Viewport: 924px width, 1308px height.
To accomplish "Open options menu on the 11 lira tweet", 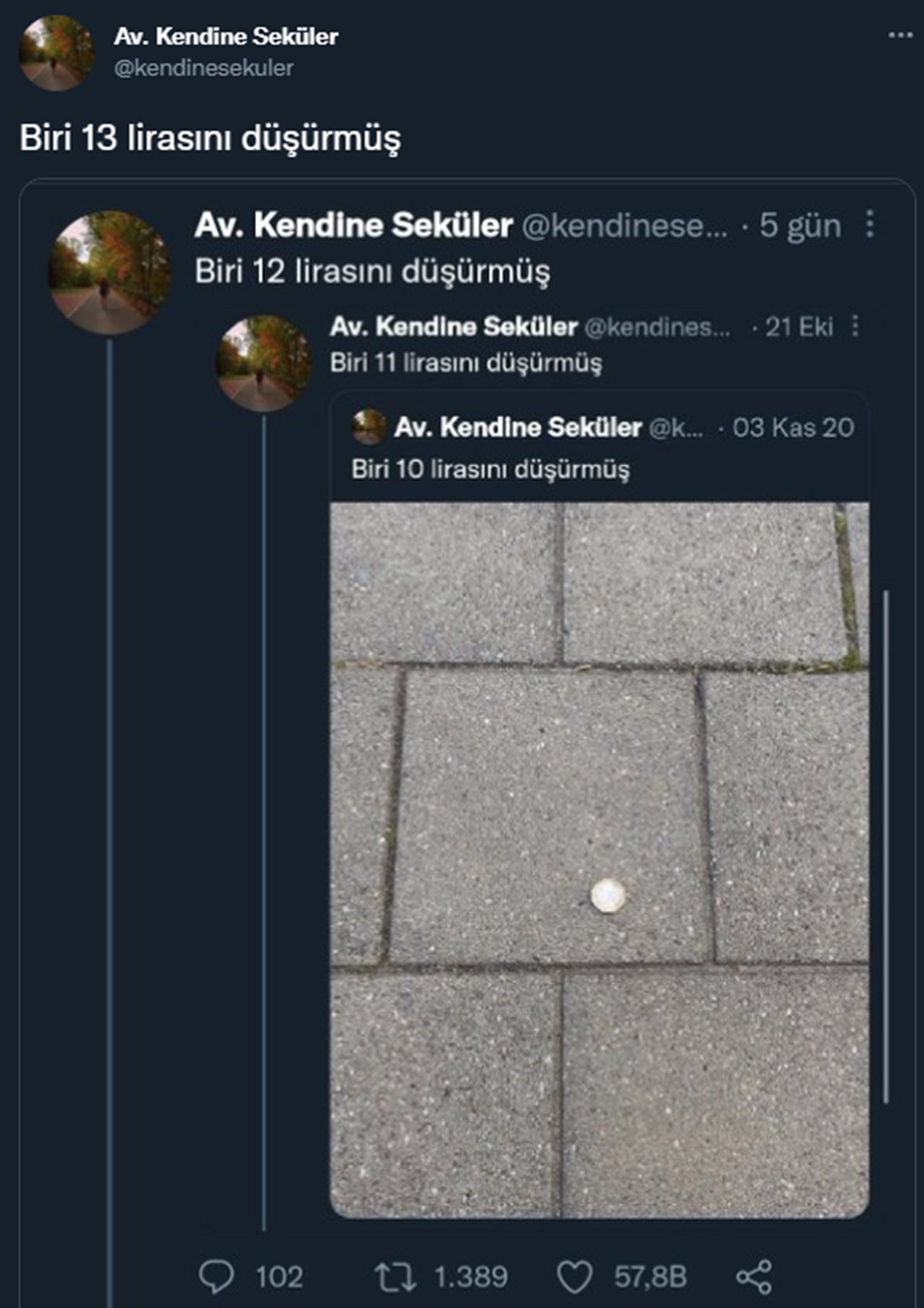I will (856, 326).
